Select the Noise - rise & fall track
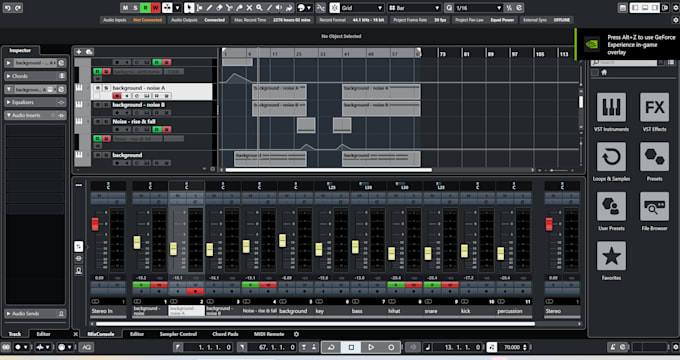 point(134,121)
